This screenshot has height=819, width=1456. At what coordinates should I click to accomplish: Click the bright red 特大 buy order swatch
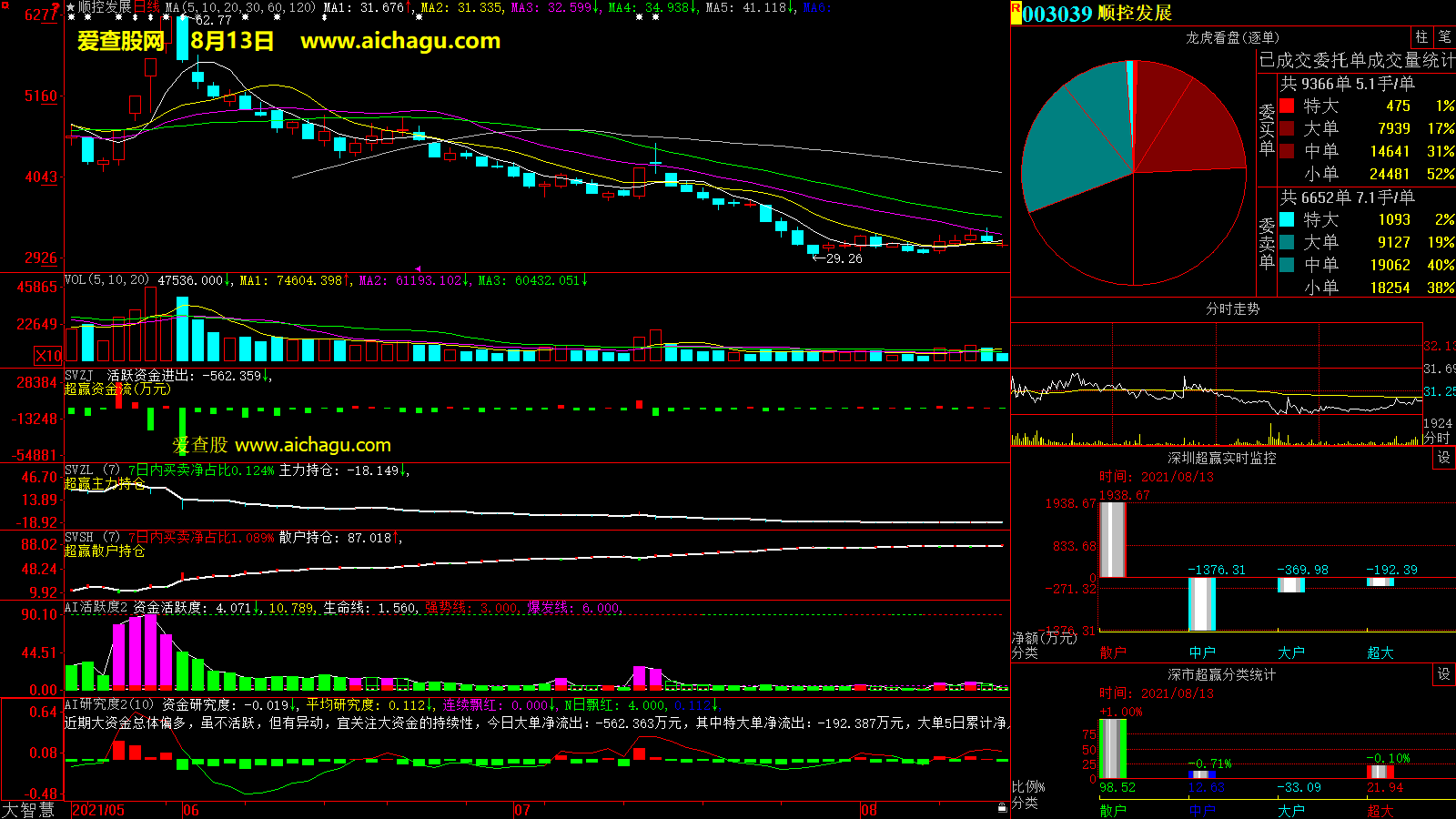pyautogui.click(x=1287, y=106)
